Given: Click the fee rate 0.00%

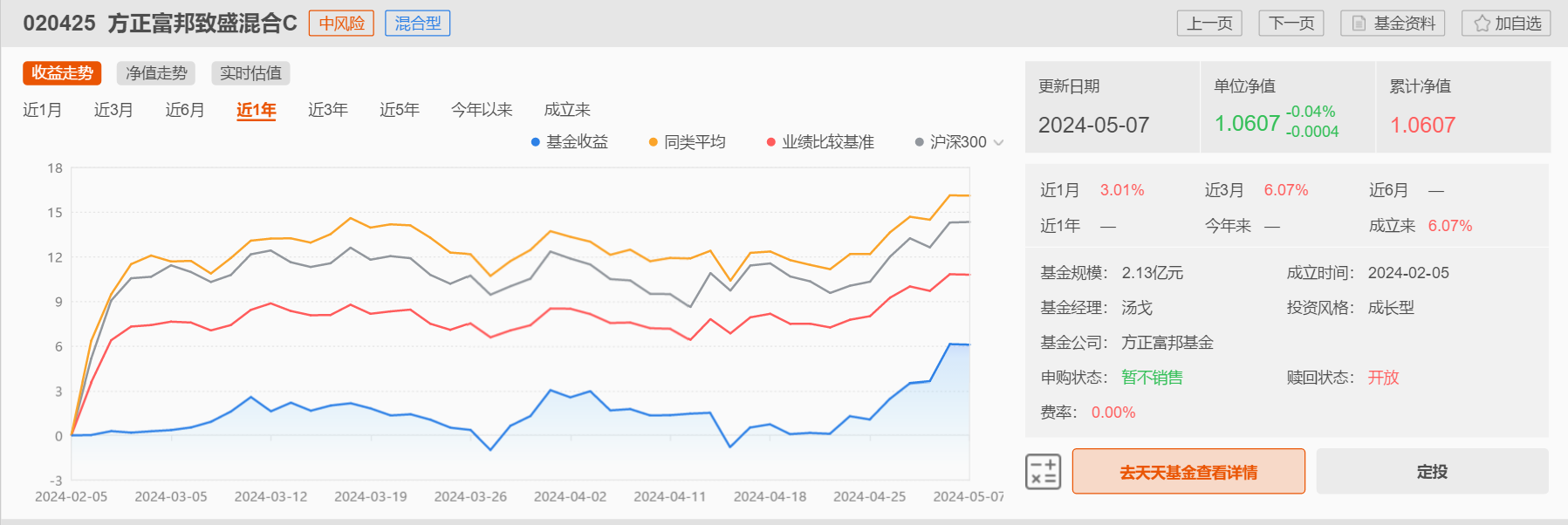Looking at the screenshot, I should pos(1113,412).
